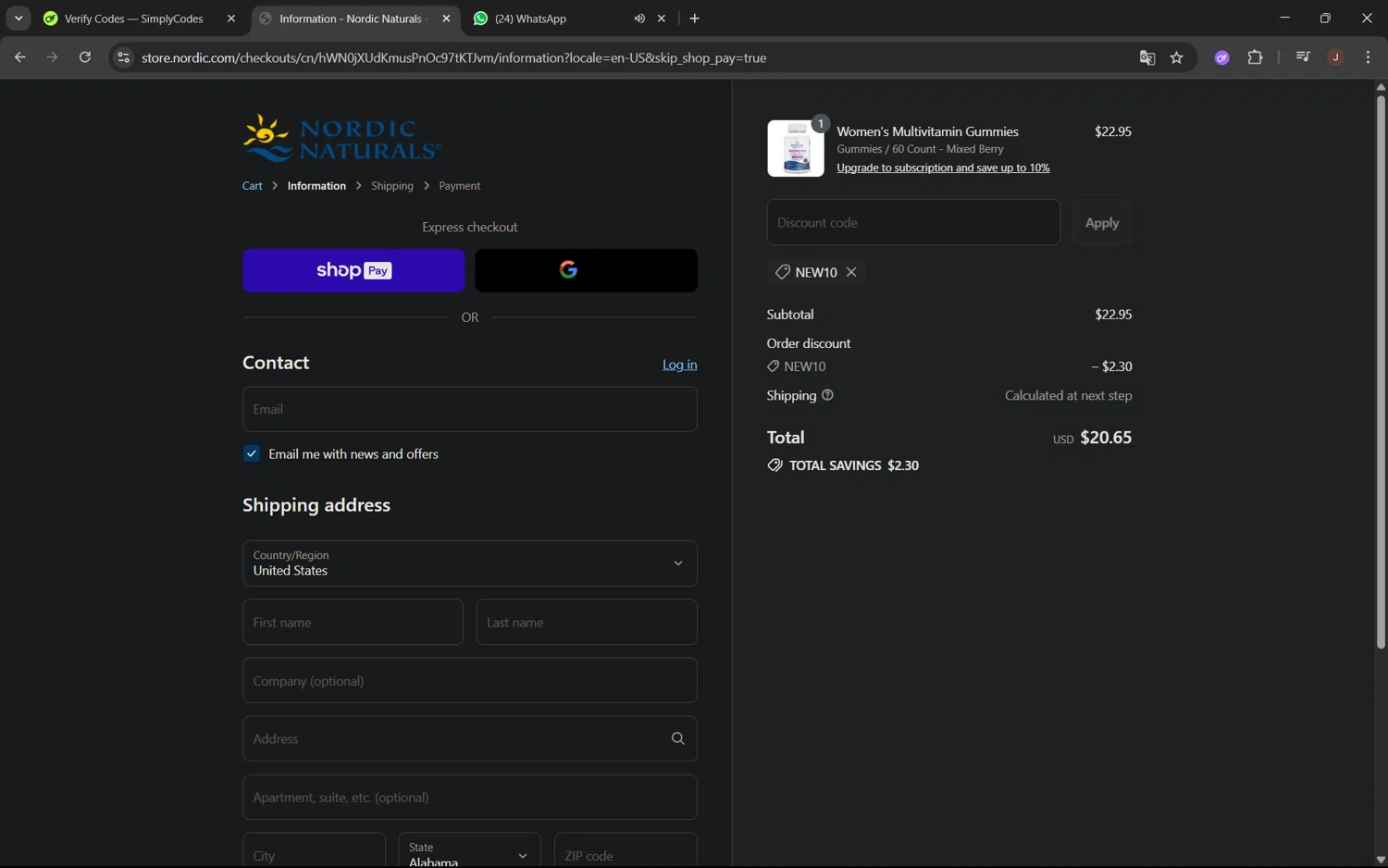Pay with Google Pay express checkout
Screen dimensions: 1388x868
click(x=586, y=270)
